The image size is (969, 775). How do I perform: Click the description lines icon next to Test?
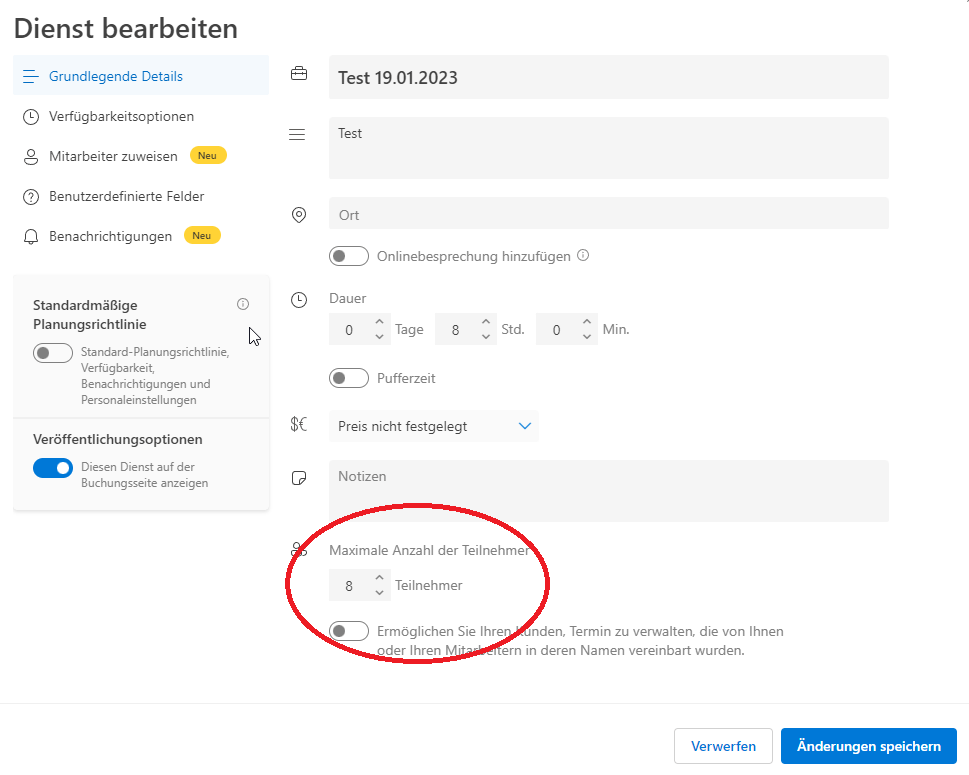pyautogui.click(x=297, y=134)
